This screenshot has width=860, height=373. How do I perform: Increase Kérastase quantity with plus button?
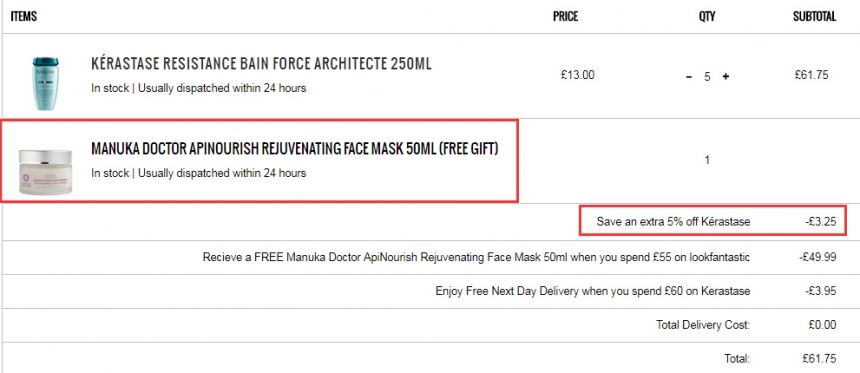[725, 77]
